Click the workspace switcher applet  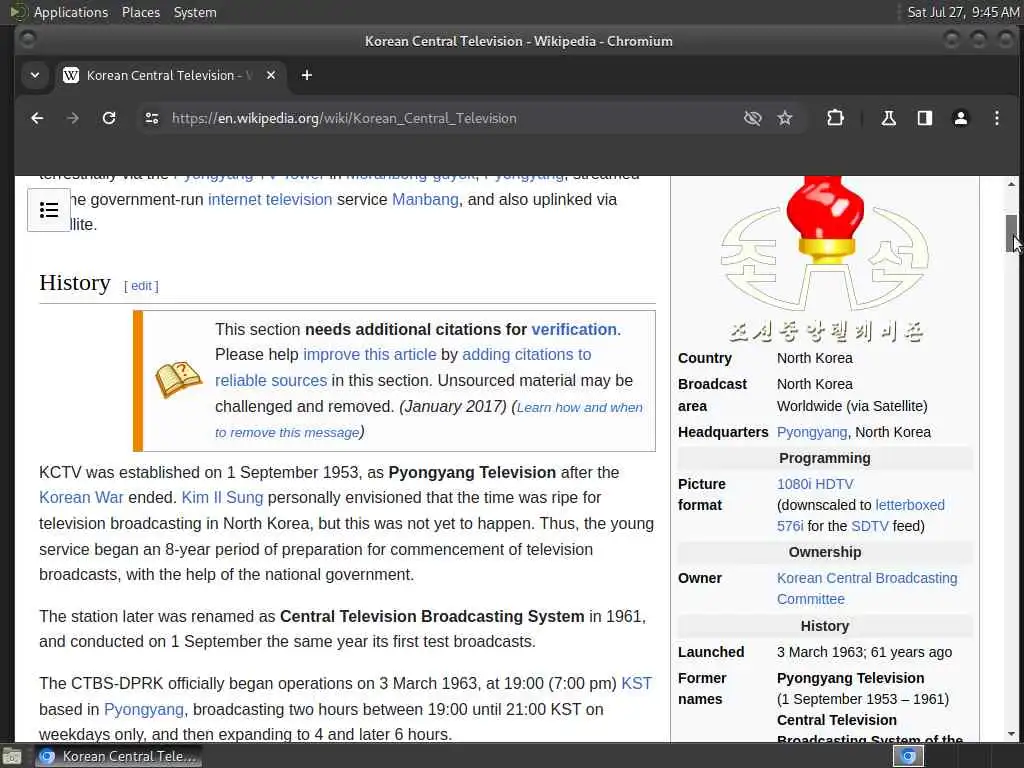pos(908,756)
